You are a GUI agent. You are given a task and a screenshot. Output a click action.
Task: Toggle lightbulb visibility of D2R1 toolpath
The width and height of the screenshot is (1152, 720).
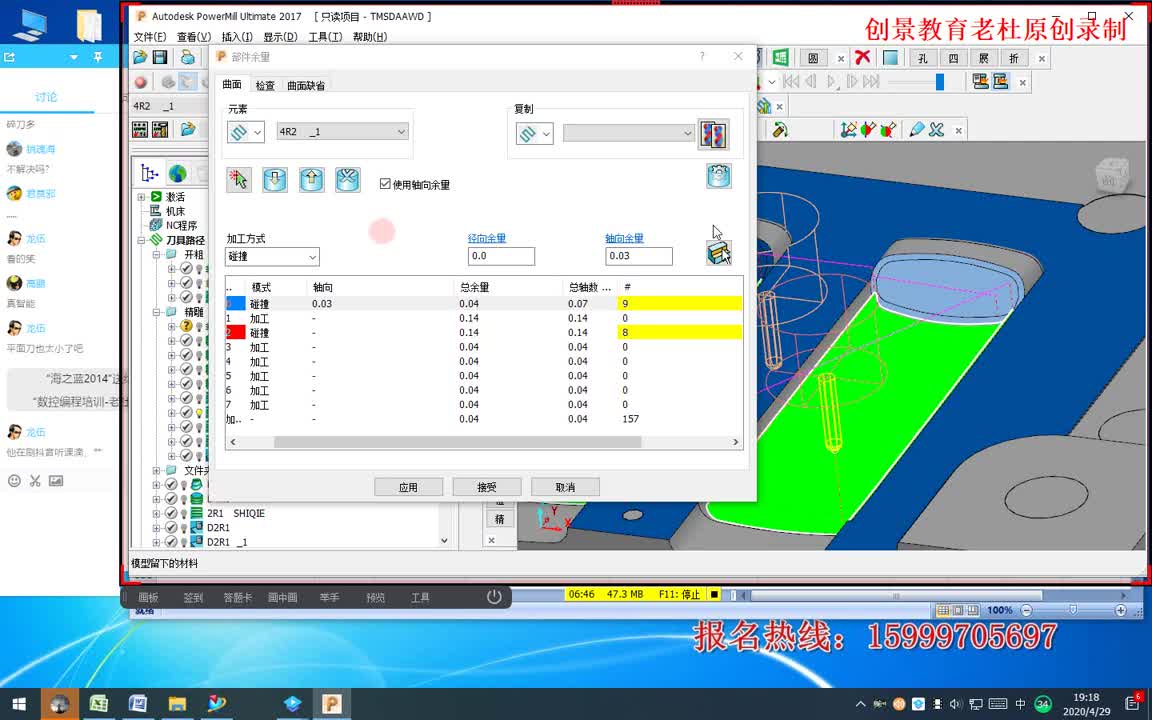[184, 528]
